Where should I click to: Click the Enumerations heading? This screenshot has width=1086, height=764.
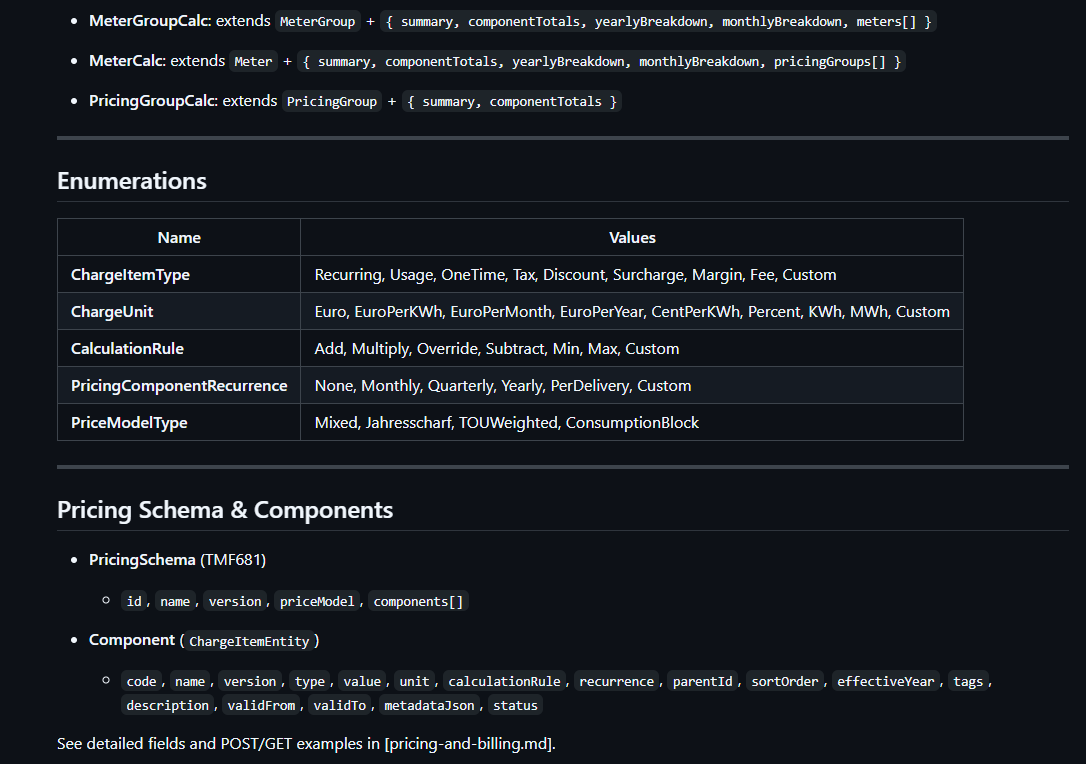tap(132, 181)
